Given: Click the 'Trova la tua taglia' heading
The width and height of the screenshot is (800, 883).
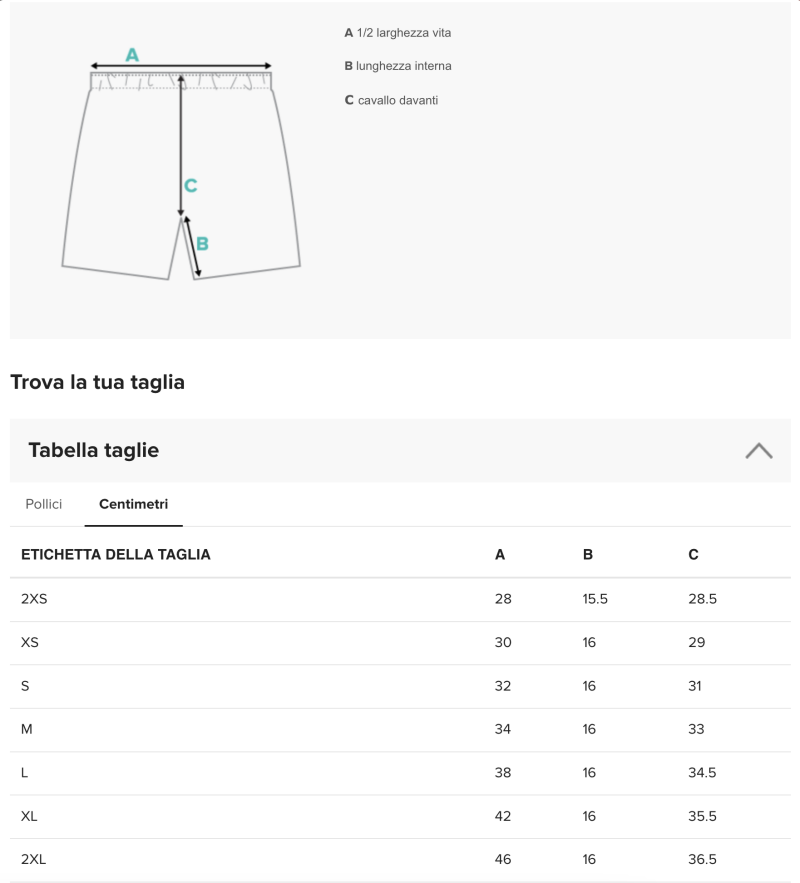Looking at the screenshot, I should click(x=97, y=382).
